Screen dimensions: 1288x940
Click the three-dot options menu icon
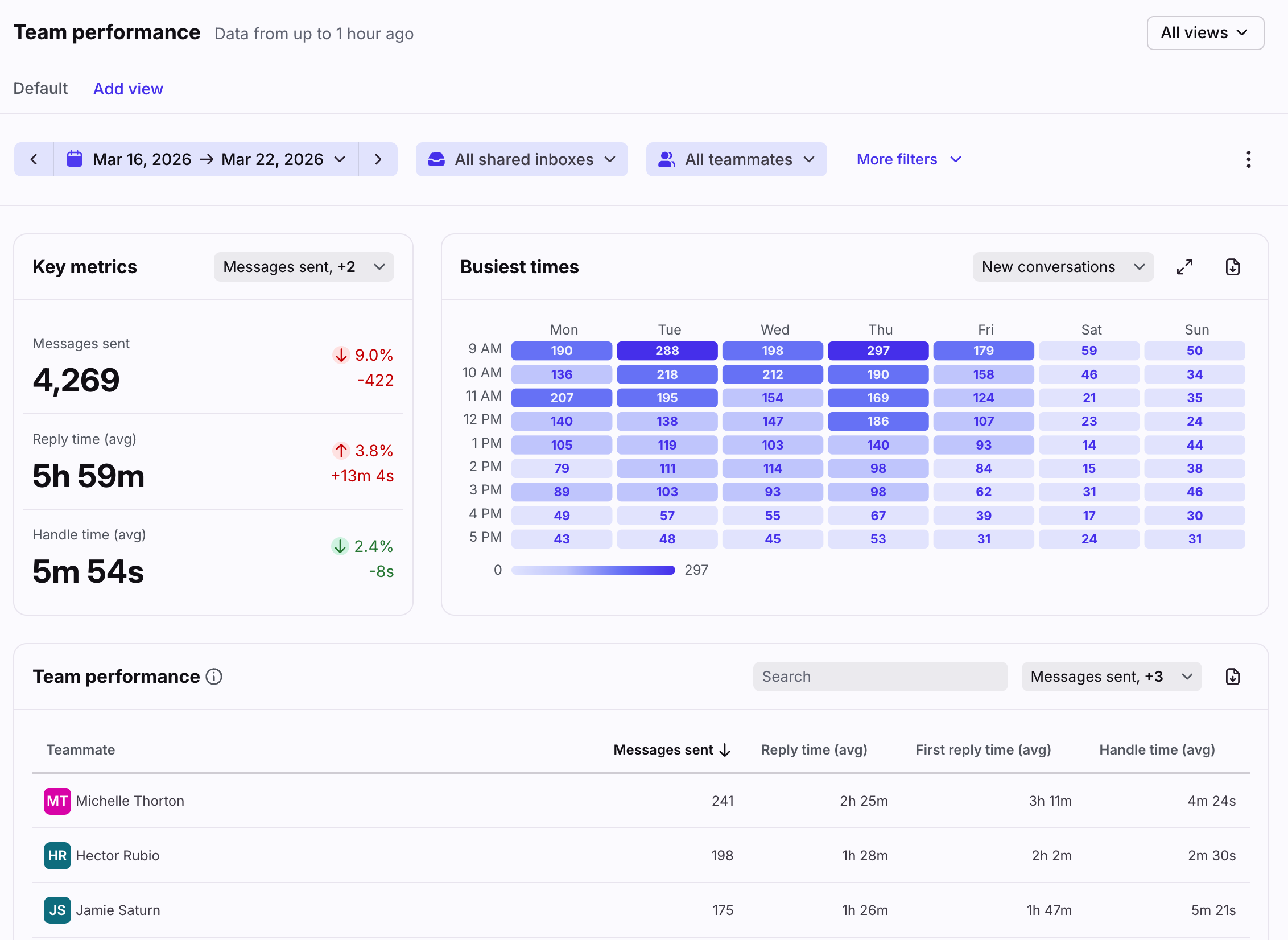(x=1248, y=159)
